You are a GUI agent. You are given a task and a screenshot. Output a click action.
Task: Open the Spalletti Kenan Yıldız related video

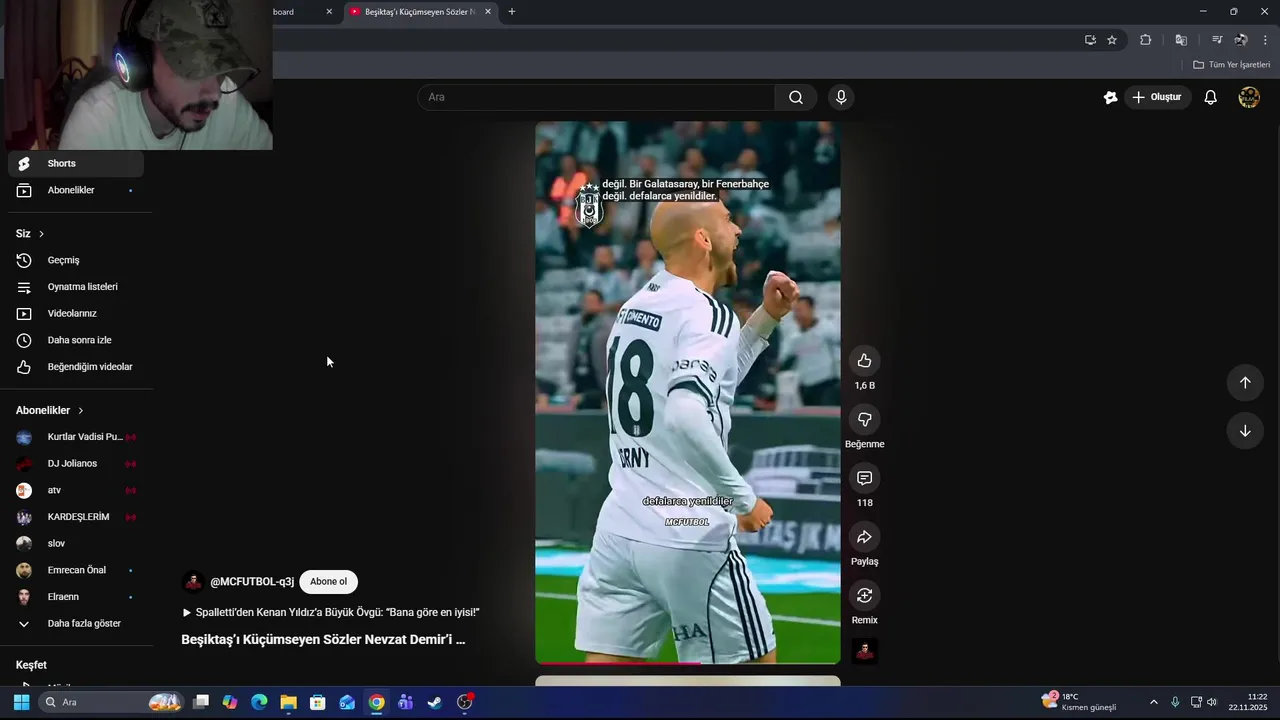coord(331,612)
